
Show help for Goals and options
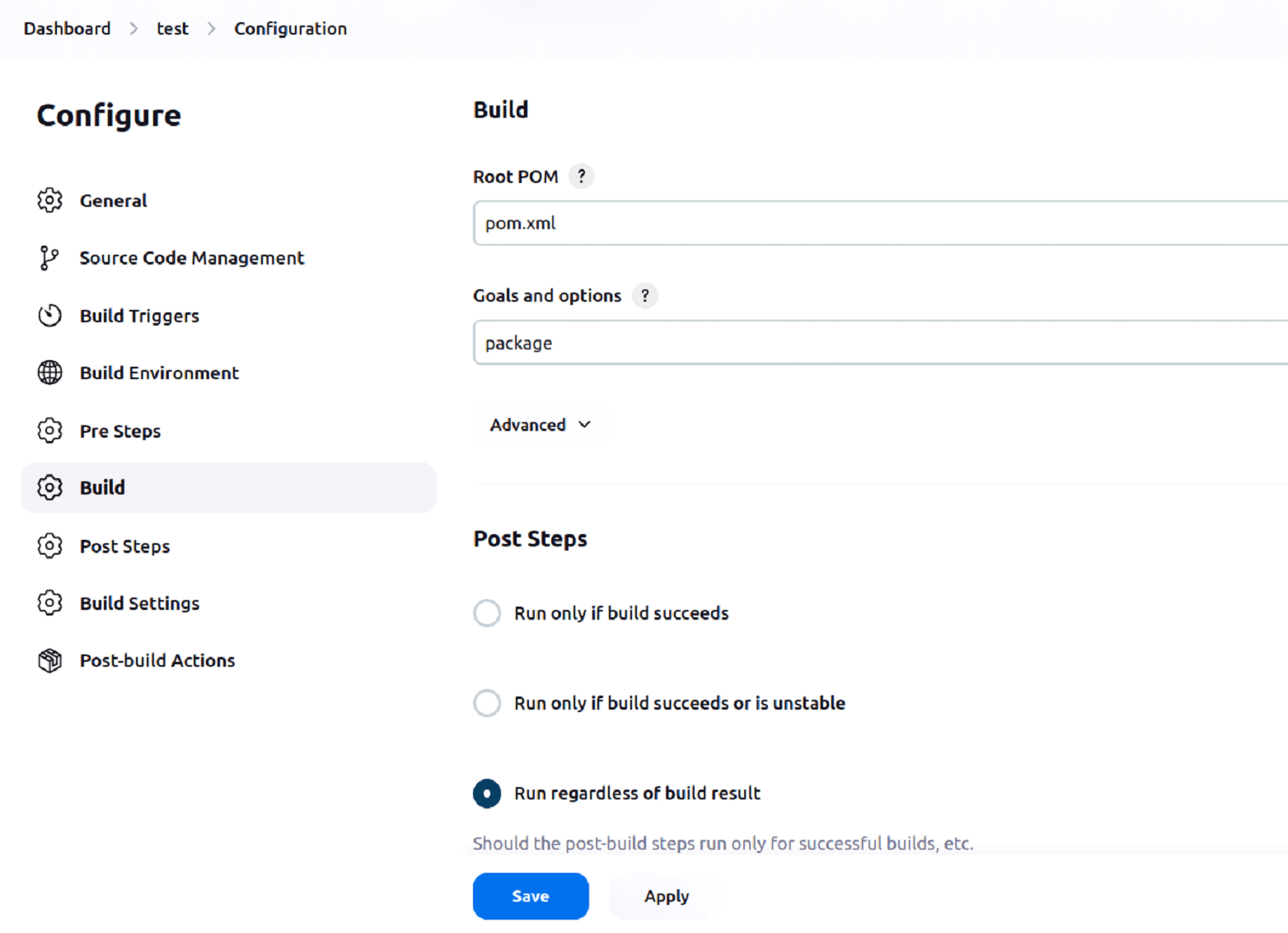pyautogui.click(x=645, y=295)
